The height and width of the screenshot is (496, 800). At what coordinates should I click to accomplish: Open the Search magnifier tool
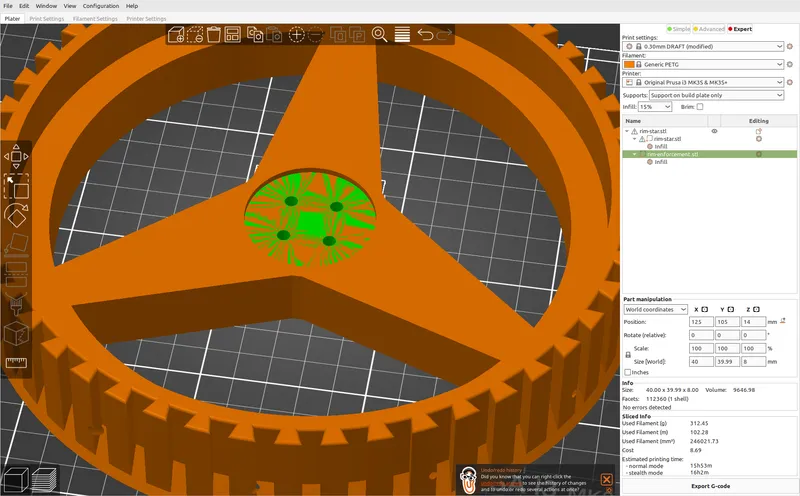[x=379, y=35]
